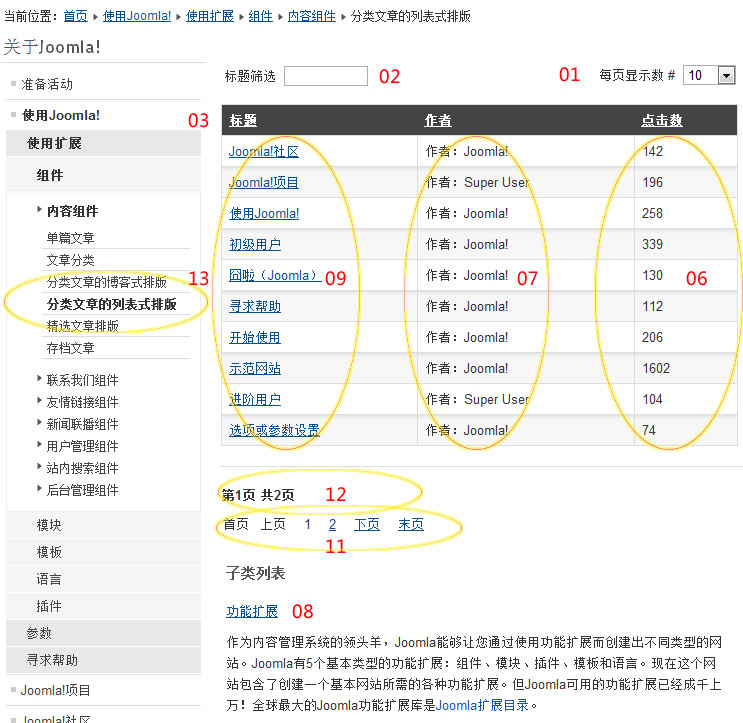This screenshot has height=723, width=743.
Task: Open the article Joomla!社区
Action: click(x=263, y=152)
